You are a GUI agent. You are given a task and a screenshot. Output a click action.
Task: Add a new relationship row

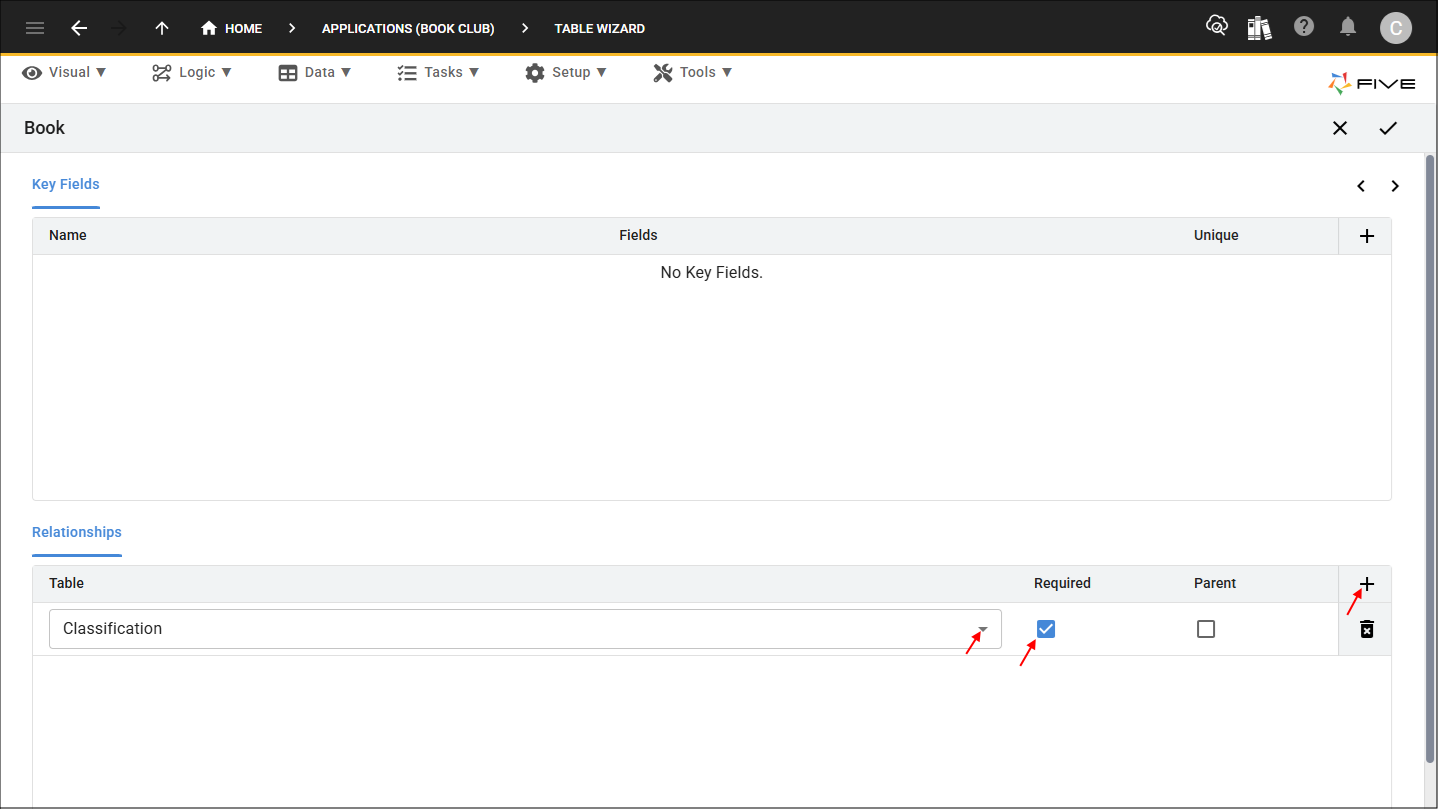pyautogui.click(x=1367, y=584)
